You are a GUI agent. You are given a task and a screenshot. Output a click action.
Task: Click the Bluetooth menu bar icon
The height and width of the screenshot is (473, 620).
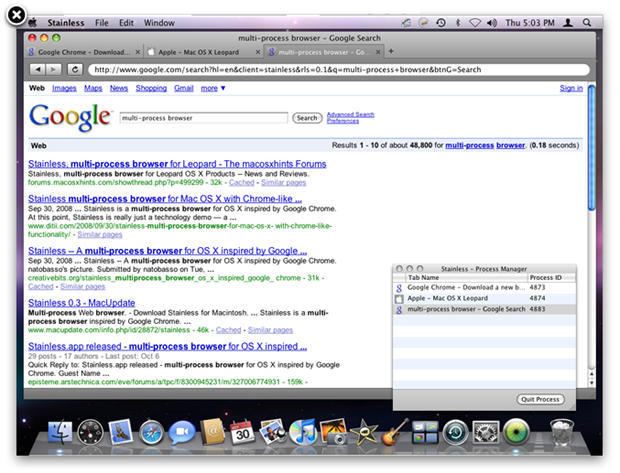pyautogui.click(x=458, y=23)
